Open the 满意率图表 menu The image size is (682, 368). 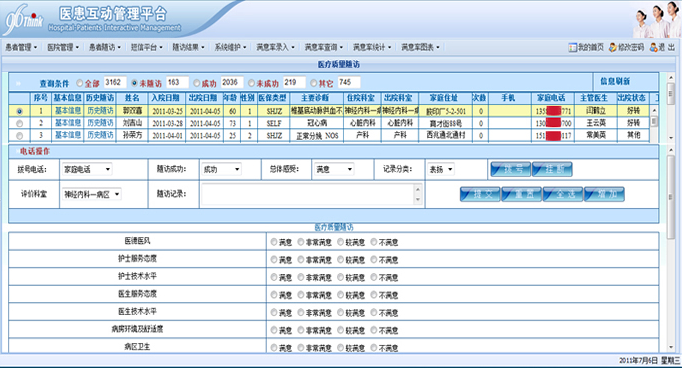tap(420, 47)
